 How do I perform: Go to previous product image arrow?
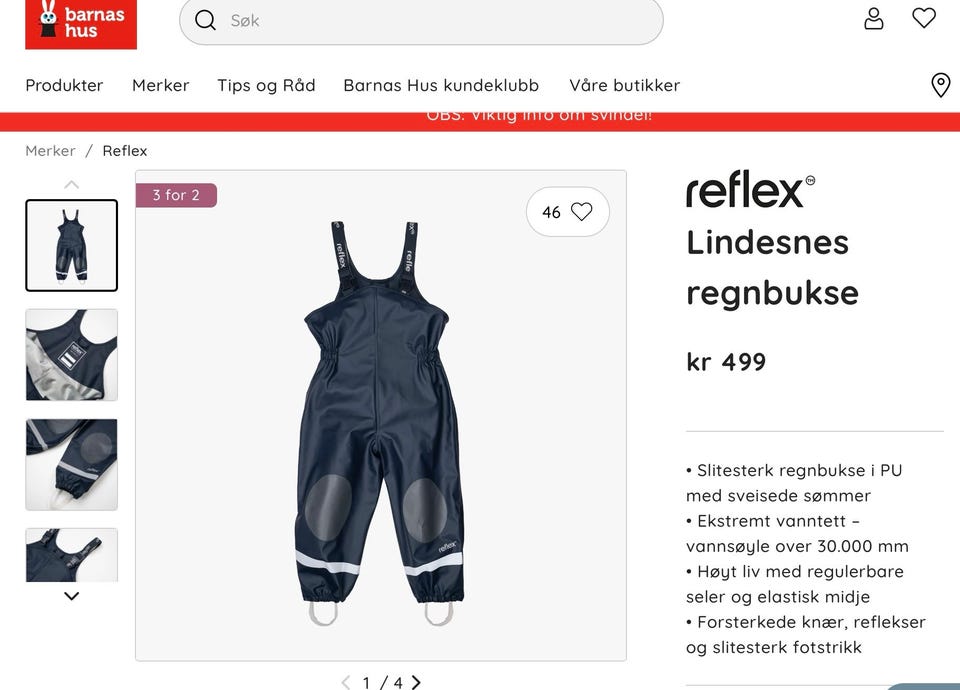tap(346, 682)
